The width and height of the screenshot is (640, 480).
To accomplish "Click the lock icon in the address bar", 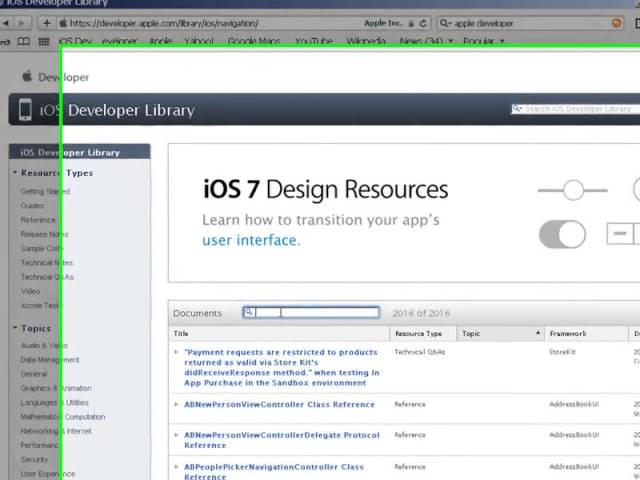I will (x=411, y=24).
